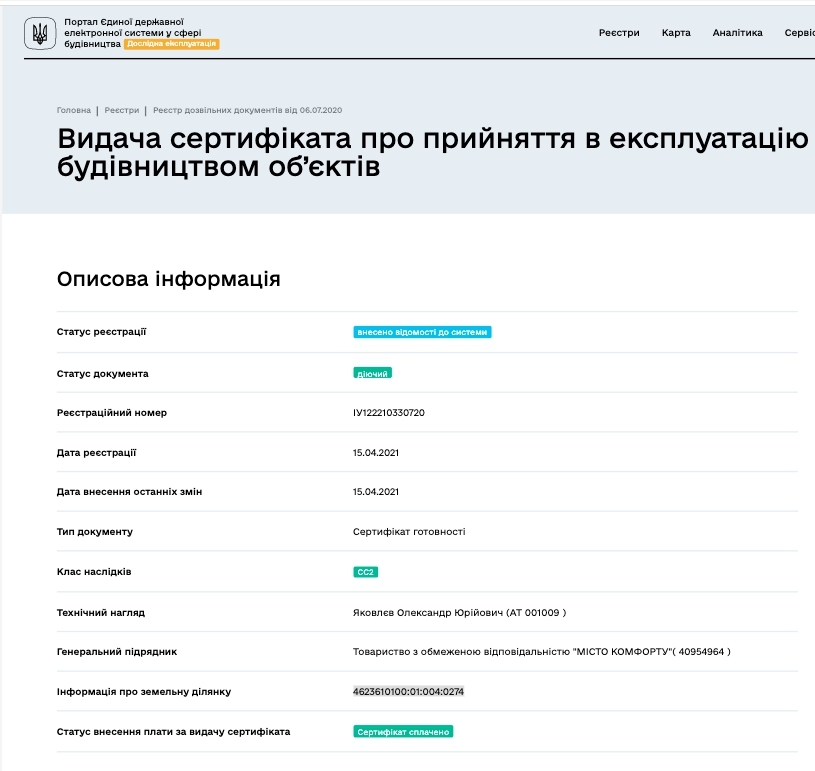Click the CC2 consequence class badge
The height and width of the screenshot is (771, 815).
click(x=365, y=572)
